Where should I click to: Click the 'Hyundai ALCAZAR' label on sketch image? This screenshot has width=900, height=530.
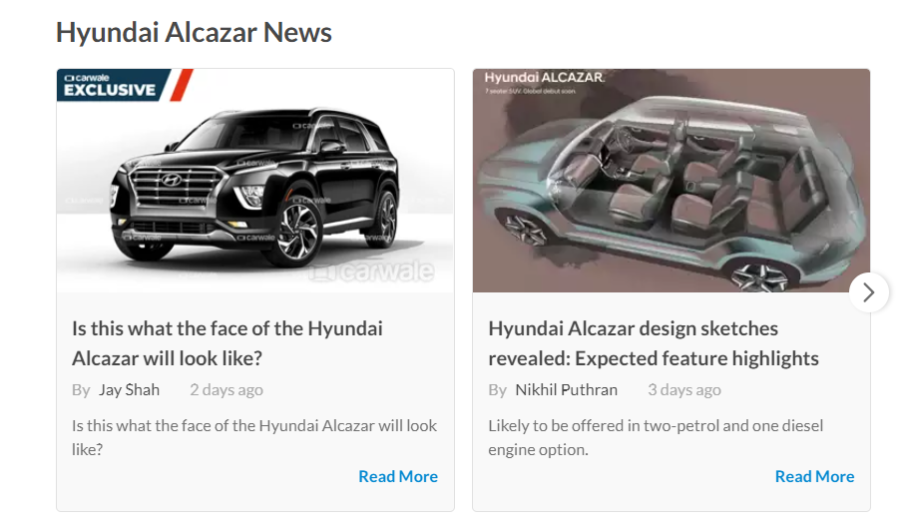click(x=544, y=78)
